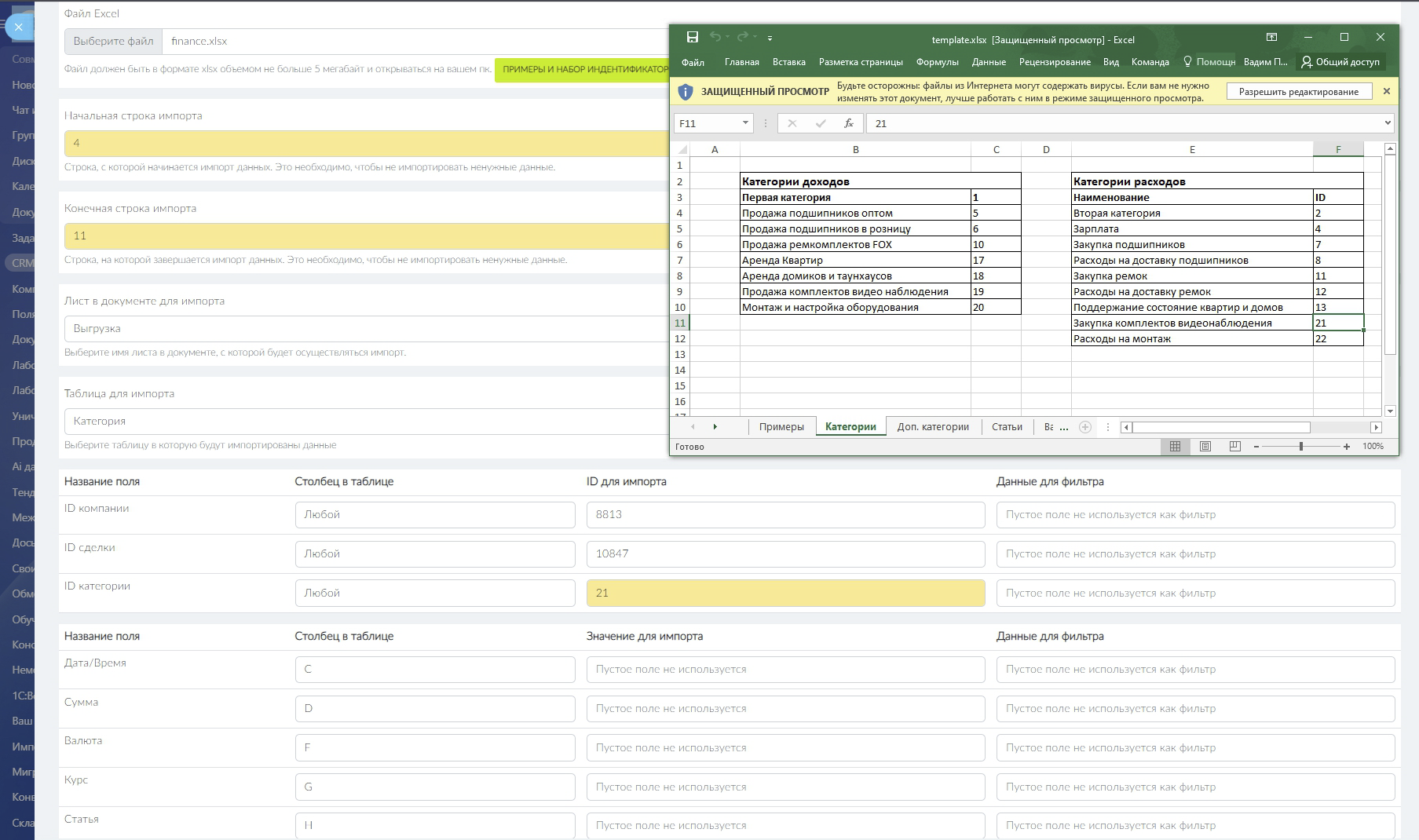This screenshot has height=840, width=1419.
Task: Click the Разрешить редактирование button
Action: (x=1299, y=92)
